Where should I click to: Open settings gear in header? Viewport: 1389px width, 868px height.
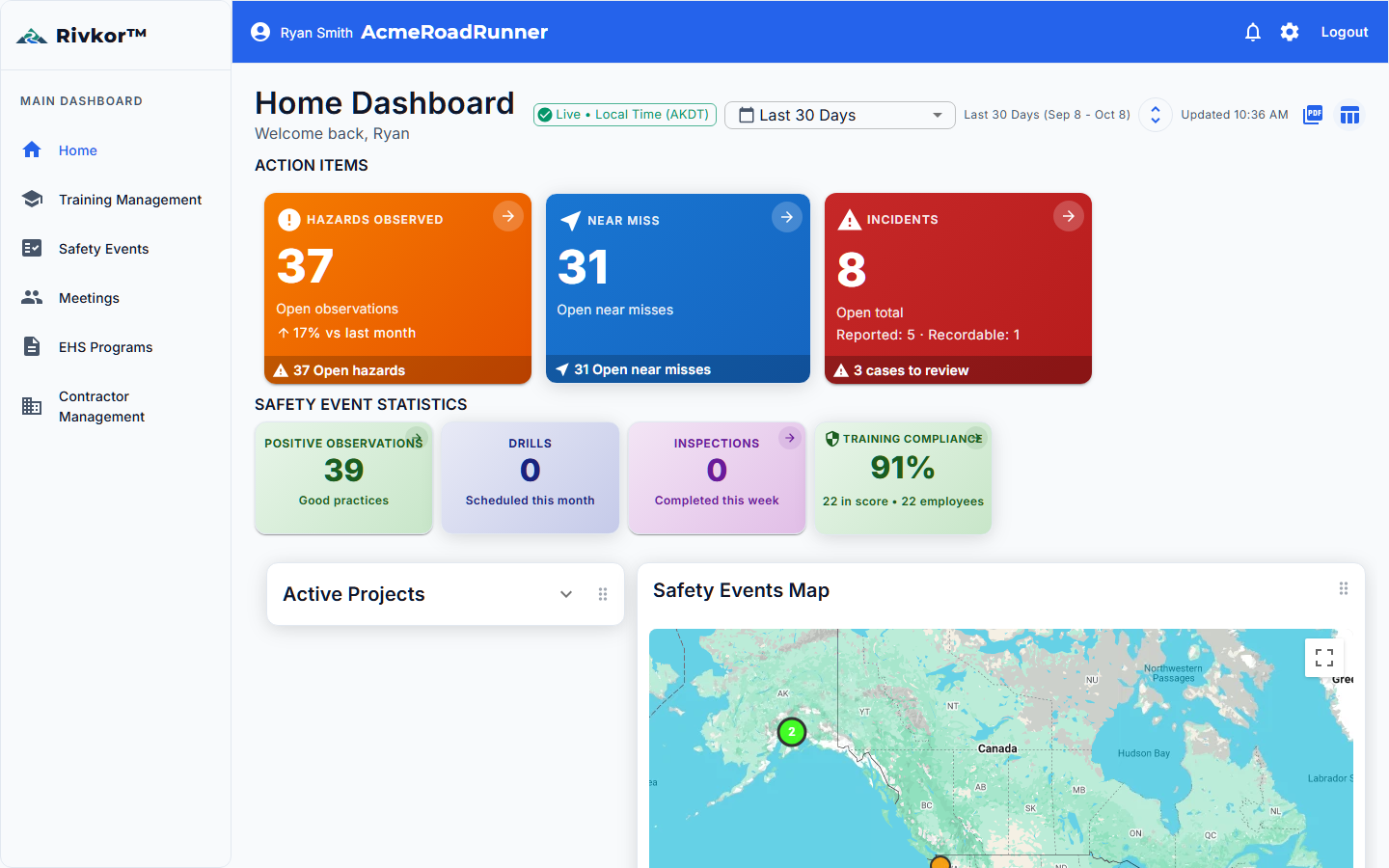[1290, 32]
